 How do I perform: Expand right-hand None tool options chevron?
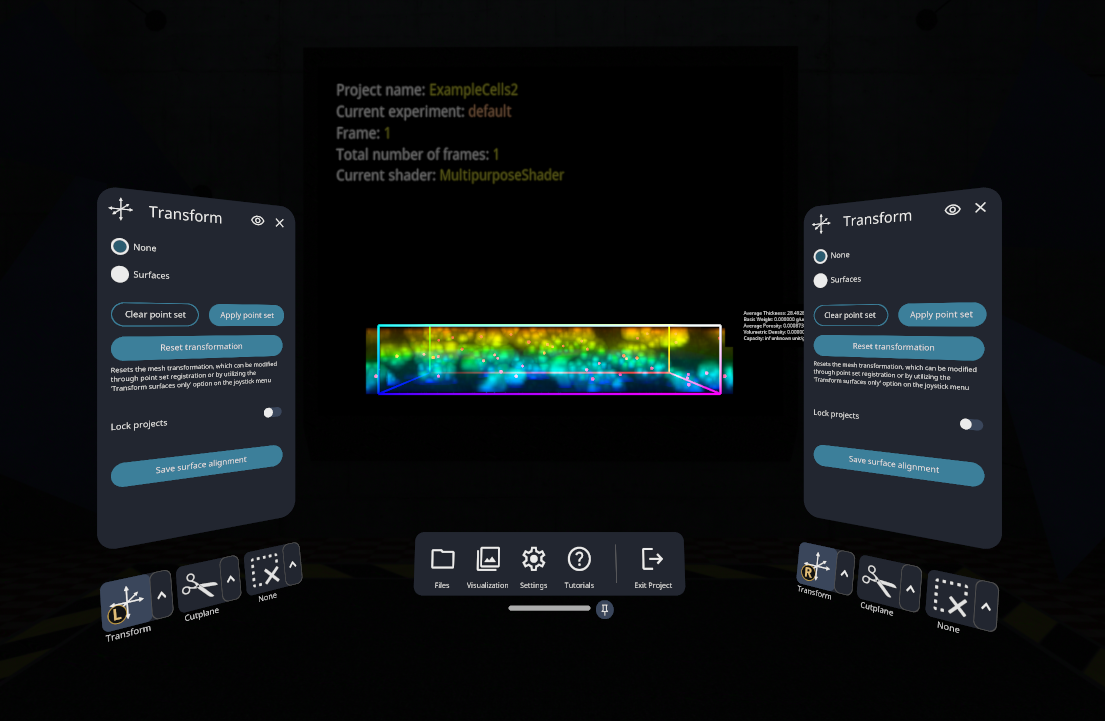(986, 606)
